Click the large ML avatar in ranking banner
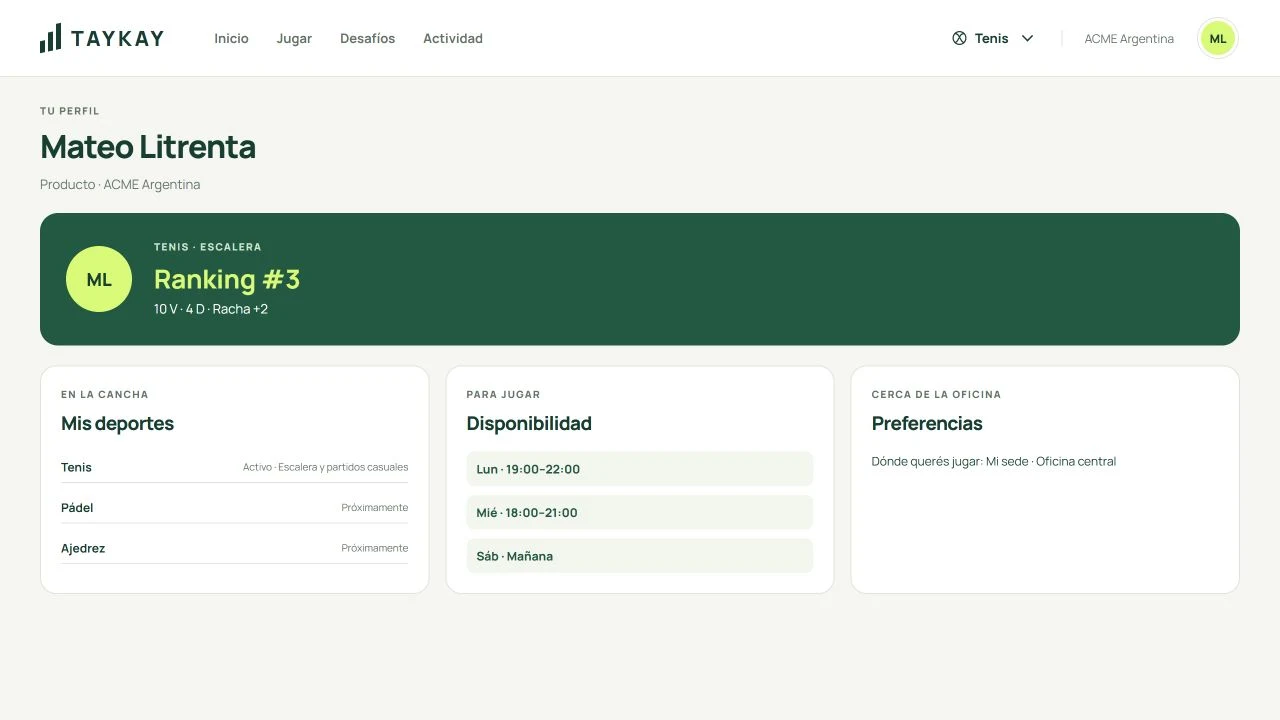 tap(99, 279)
